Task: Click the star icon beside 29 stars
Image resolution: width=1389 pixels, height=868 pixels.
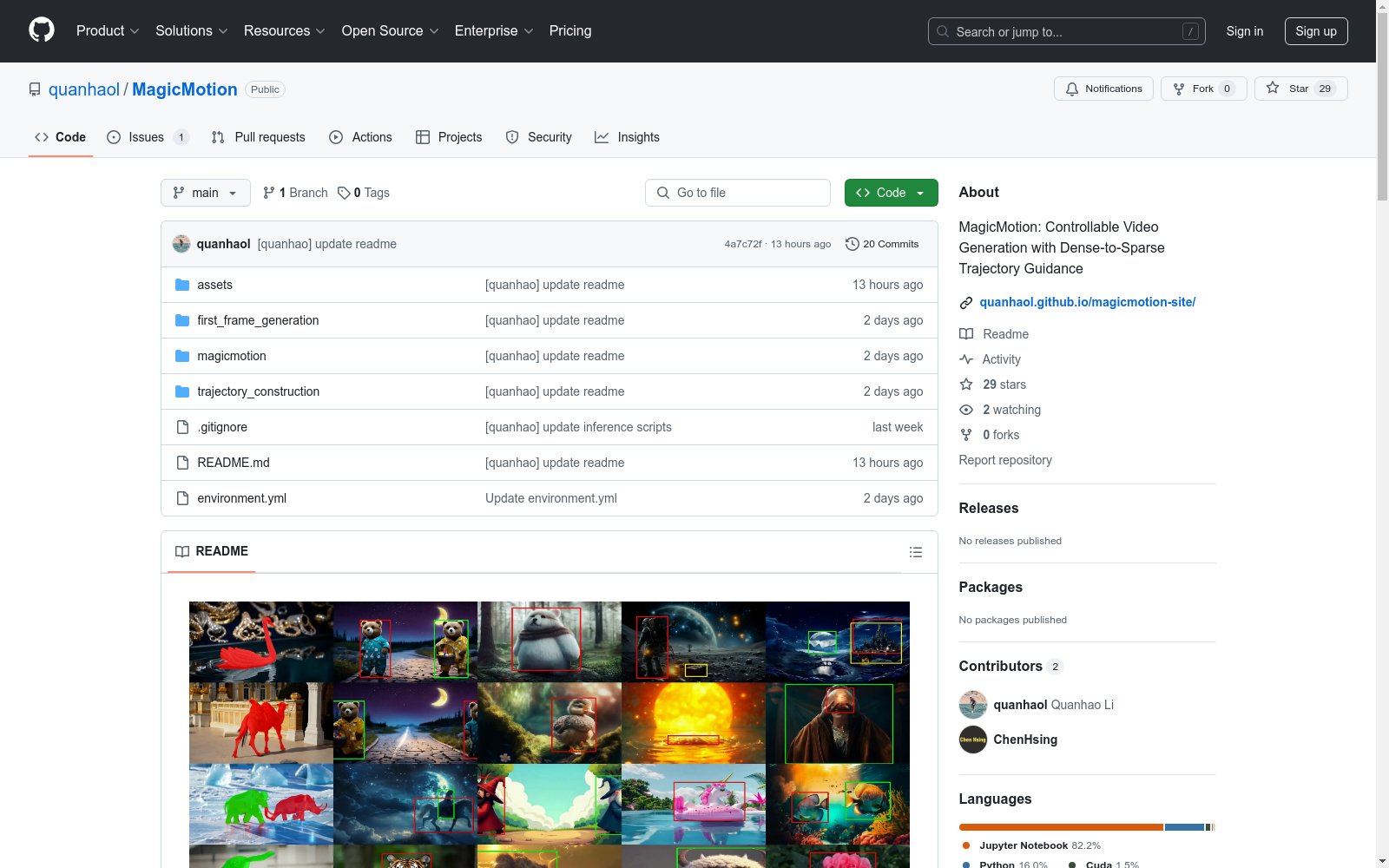Action: coord(966,385)
